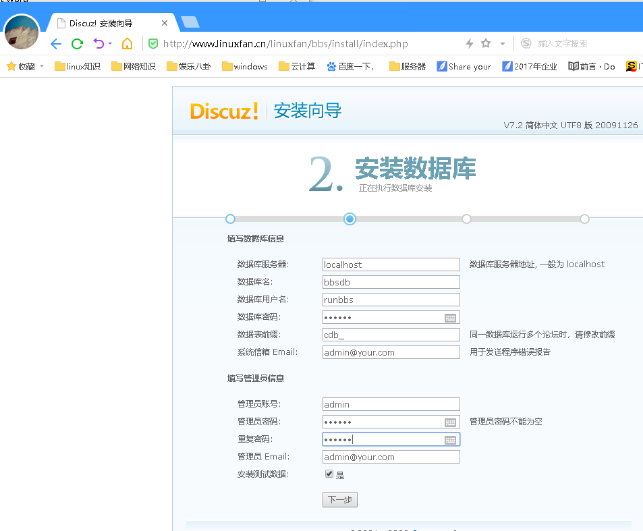Open the 百度一下 bookmark
This screenshot has width=643, height=531.
(x=350, y=66)
